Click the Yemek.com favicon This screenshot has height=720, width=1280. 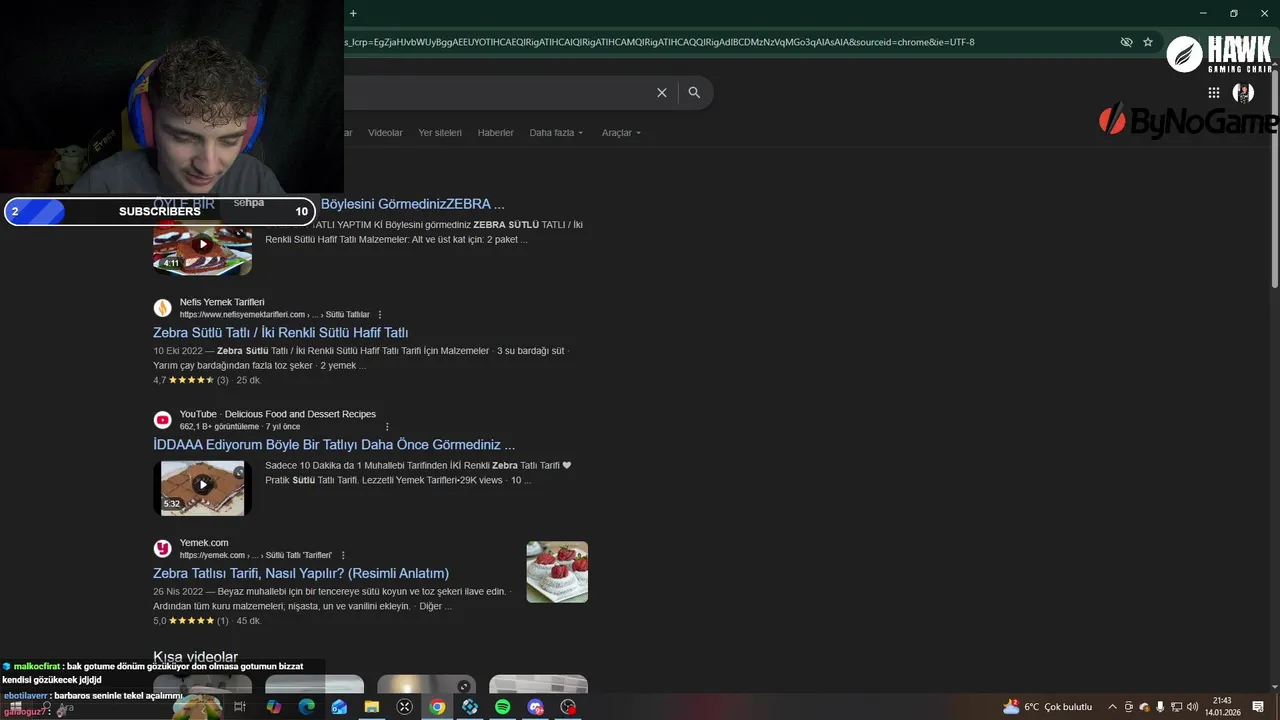[x=162, y=548]
